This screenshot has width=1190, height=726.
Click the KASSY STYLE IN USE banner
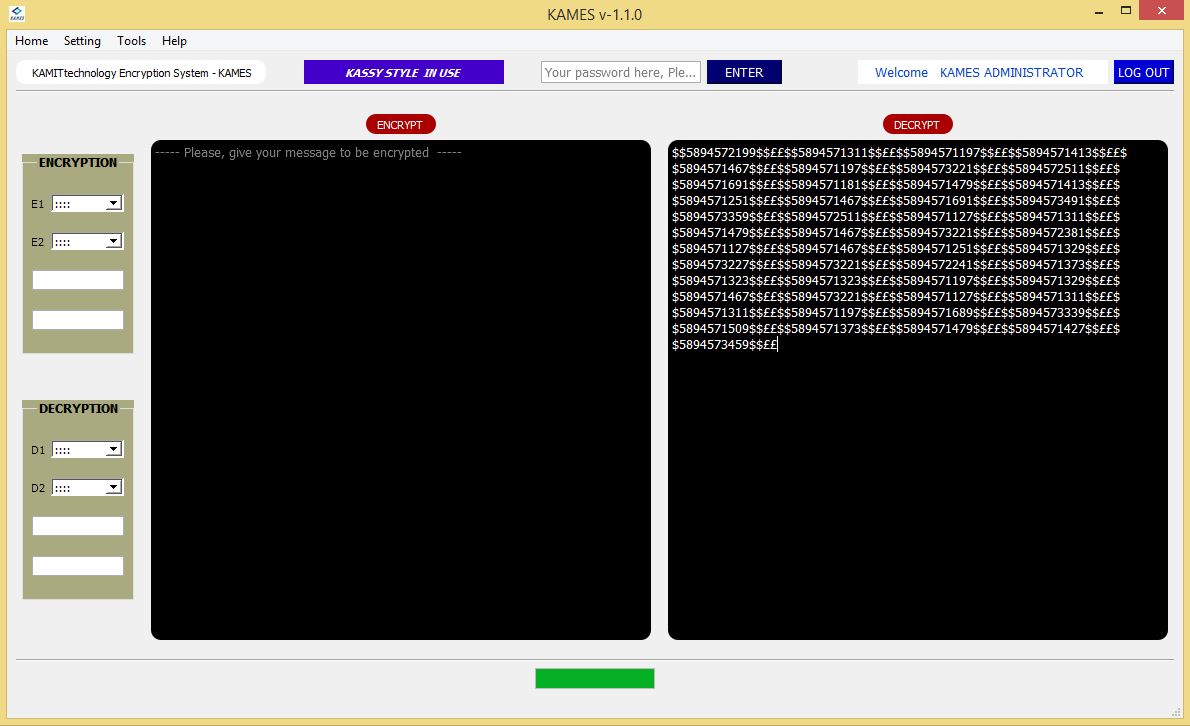point(403,72)
